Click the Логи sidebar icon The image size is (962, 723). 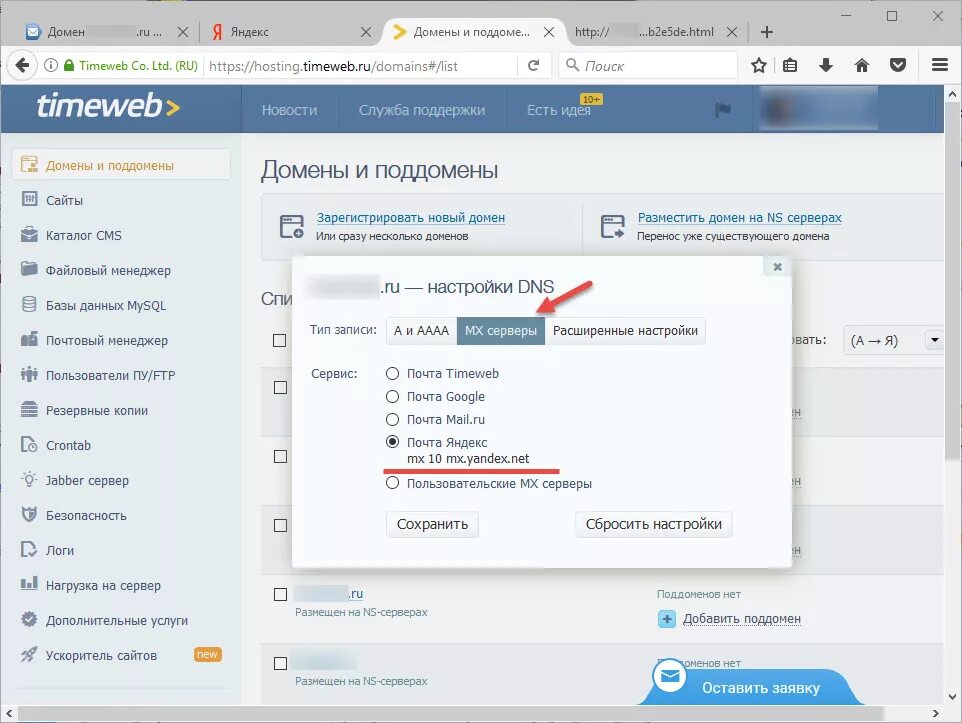[x=29, y=549]
